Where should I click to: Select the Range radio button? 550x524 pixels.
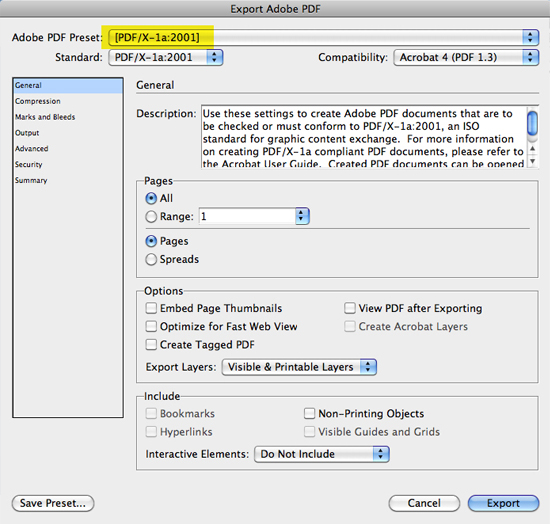(151, 217)
